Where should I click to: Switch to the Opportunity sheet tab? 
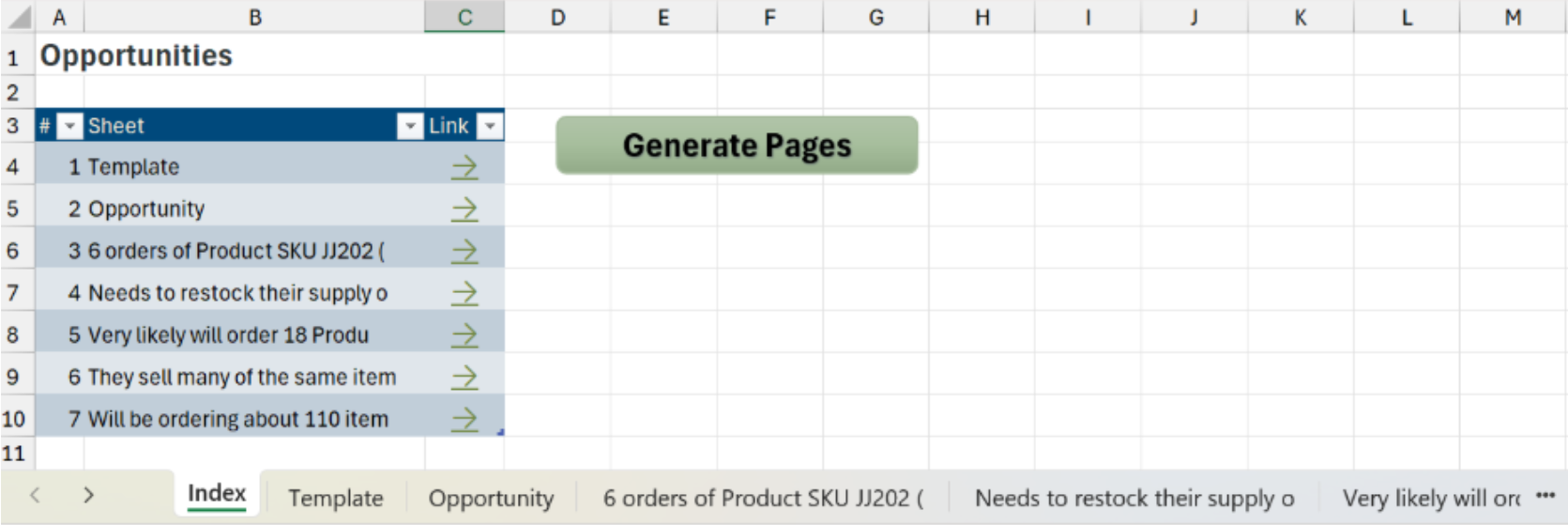tap(491, 498)
